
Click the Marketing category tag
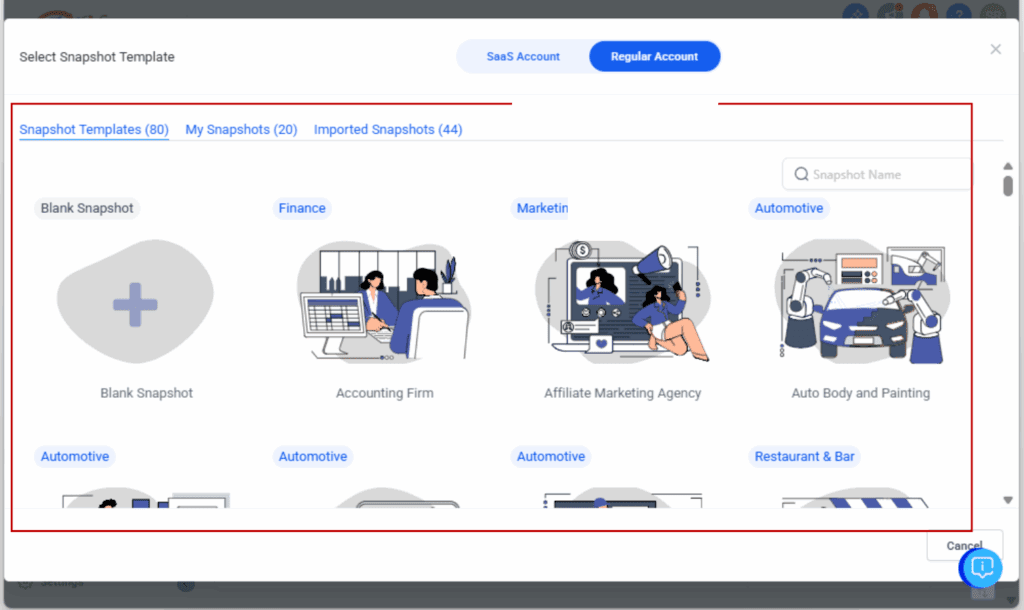(x=541, y=208)
